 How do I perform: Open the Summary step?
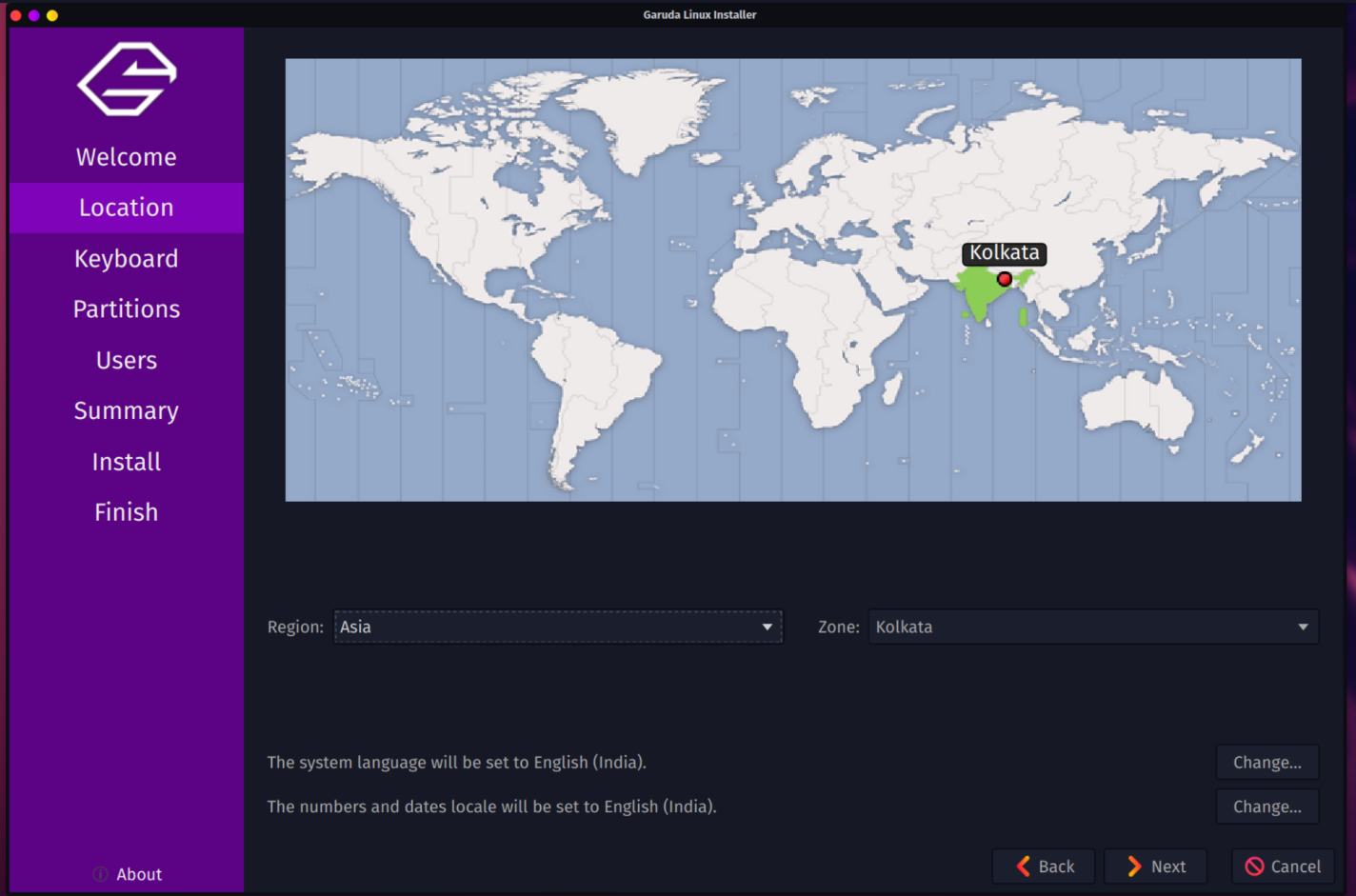pyautogui.click(x=126, y=410)
